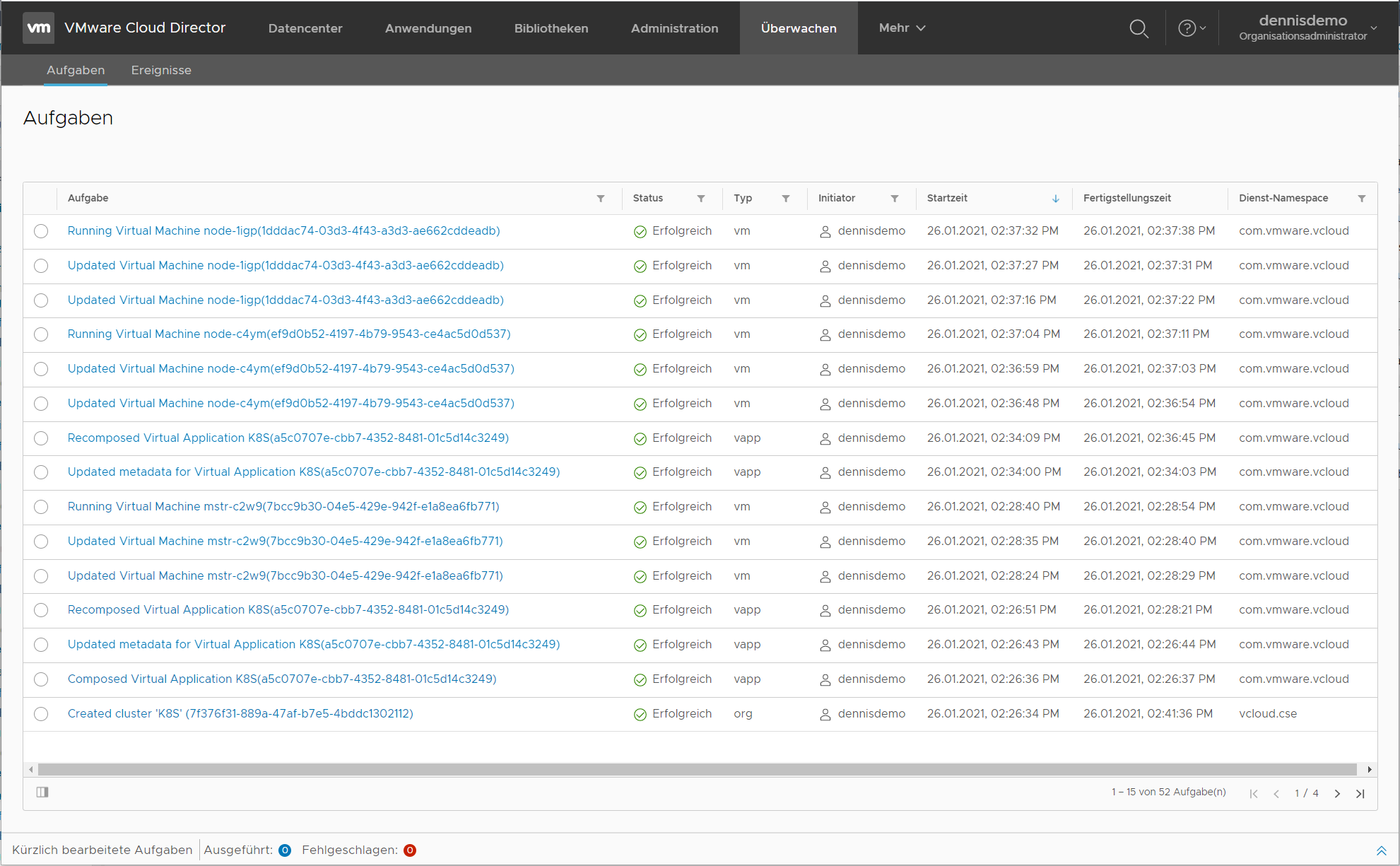Open the Überwachen menu

(x=799, y=28)
